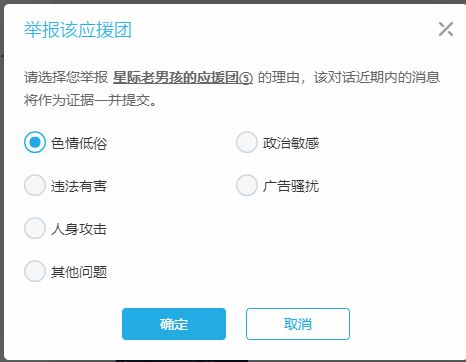
Task: Choose the 其他问题 radio circle
Action: point(35,271)
